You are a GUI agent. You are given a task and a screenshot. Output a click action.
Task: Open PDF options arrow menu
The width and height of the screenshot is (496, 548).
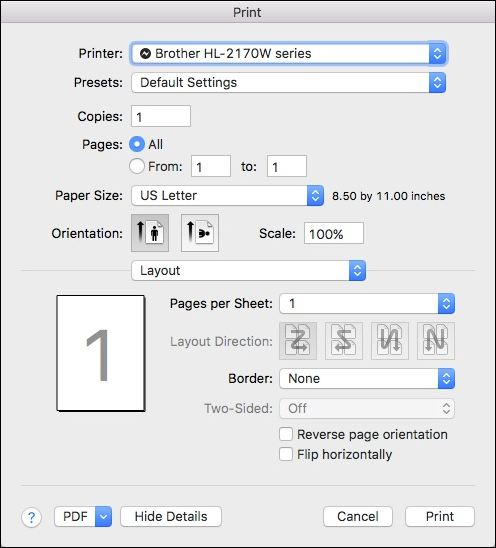point(103,517)
